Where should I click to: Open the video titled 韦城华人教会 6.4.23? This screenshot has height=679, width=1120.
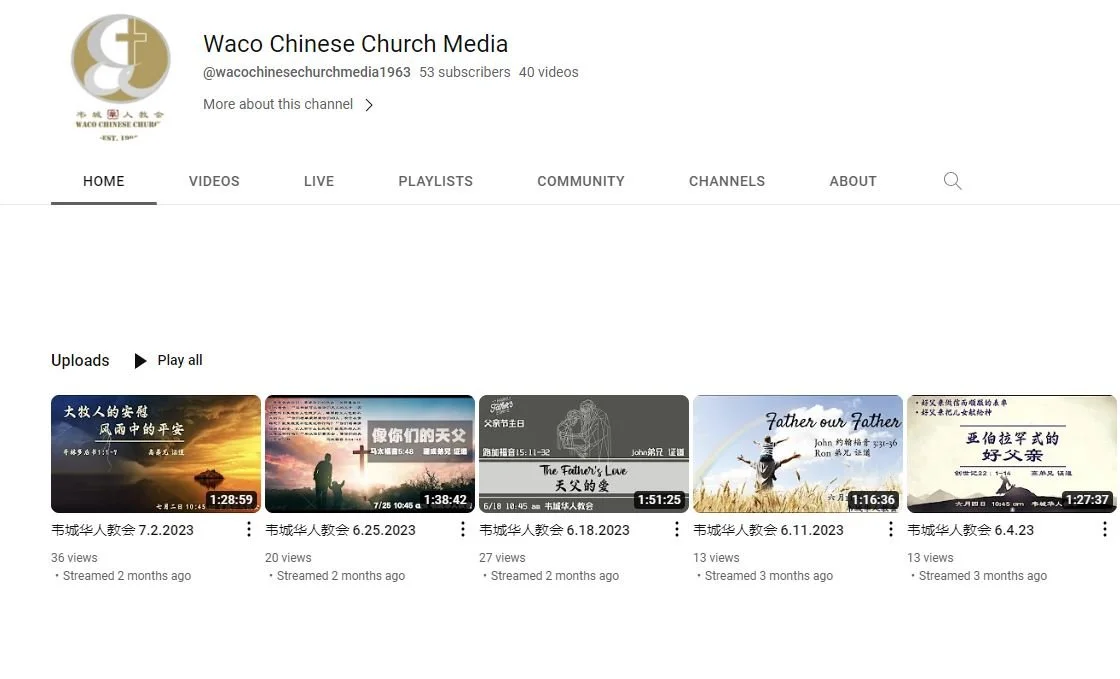971,530
